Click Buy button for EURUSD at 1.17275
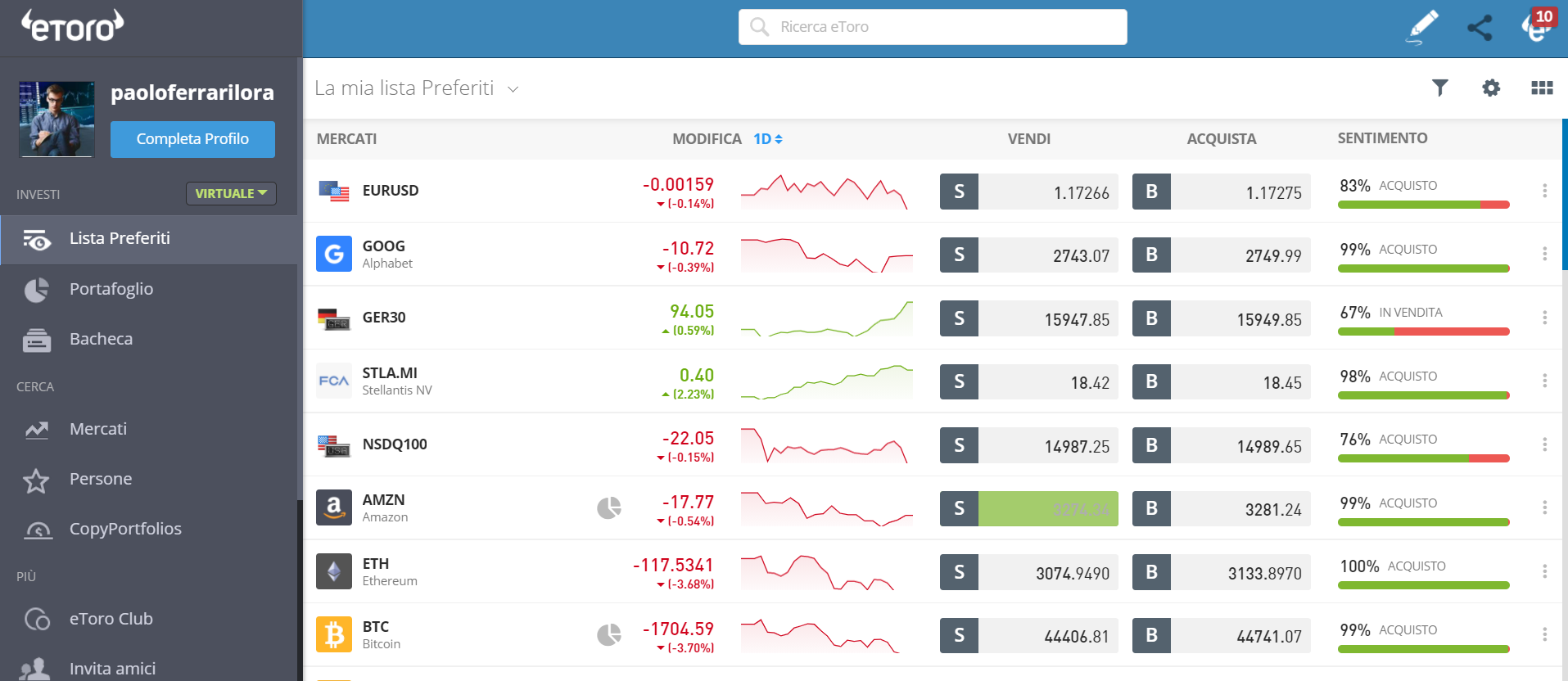 click(x=1222, y=192)
